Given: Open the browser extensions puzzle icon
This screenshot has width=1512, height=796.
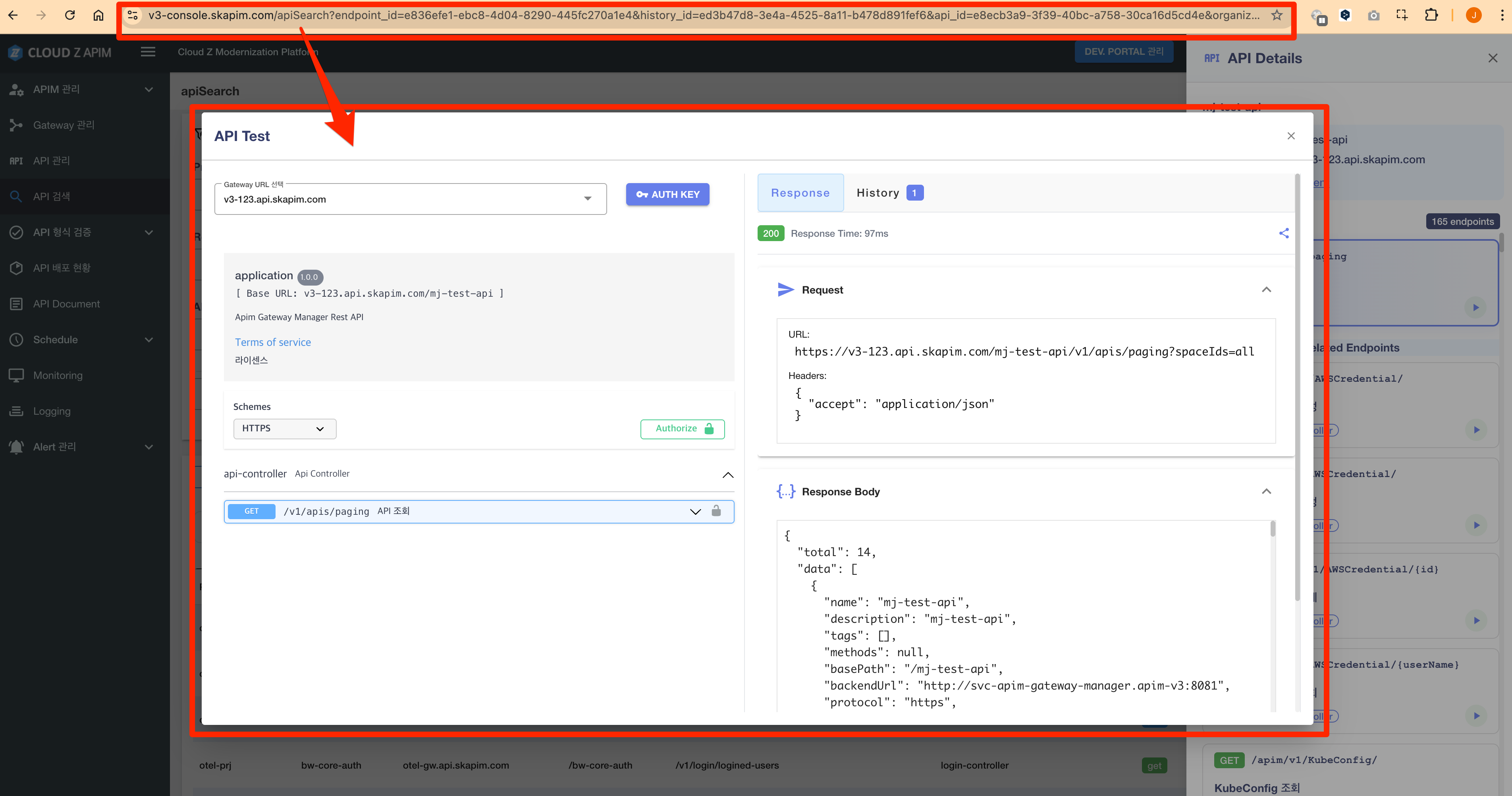Looking at the screenshot, I should pos(1431,15).
